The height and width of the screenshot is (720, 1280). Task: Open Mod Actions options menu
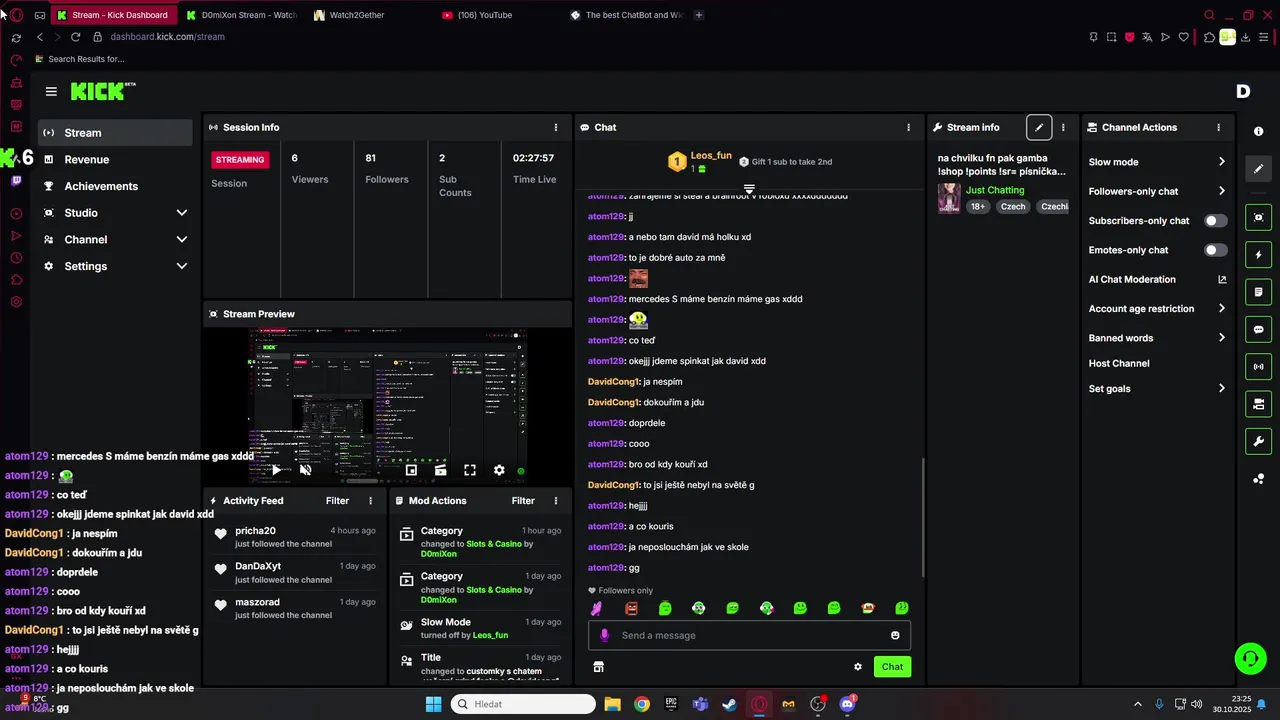pyautogui.click(x=556, y=501)
